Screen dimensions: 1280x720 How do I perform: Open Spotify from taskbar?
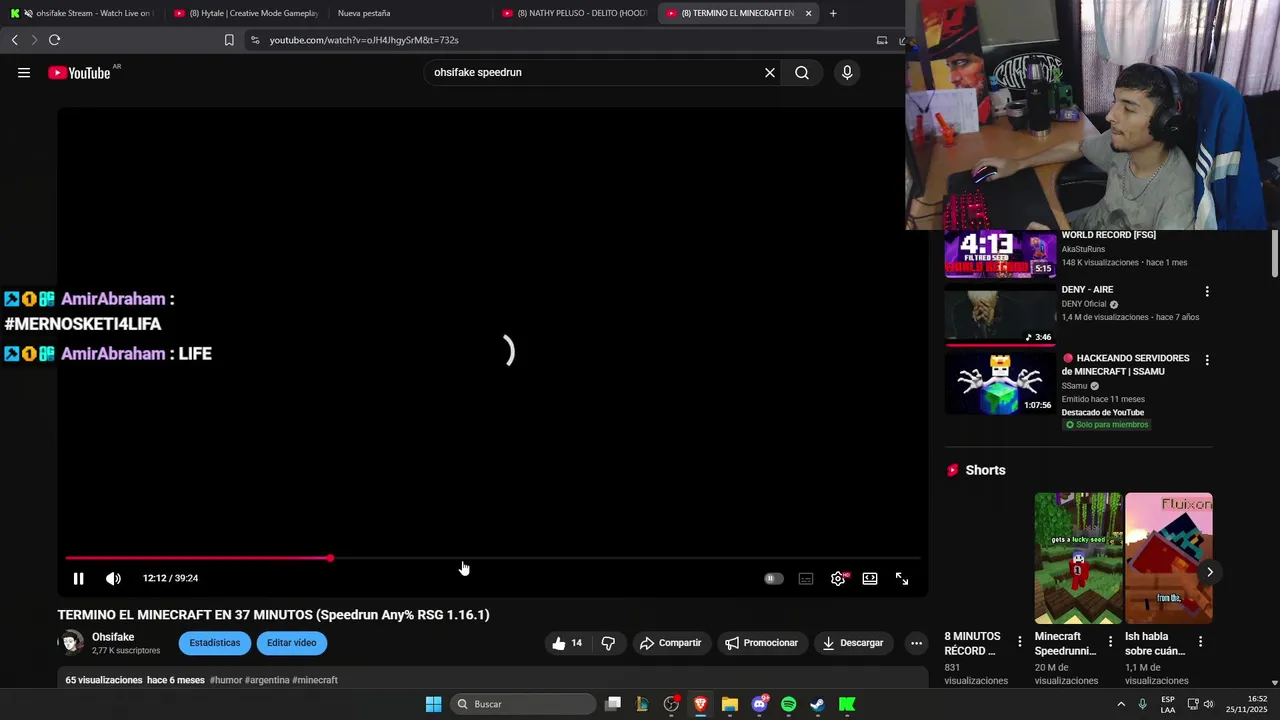788,704
